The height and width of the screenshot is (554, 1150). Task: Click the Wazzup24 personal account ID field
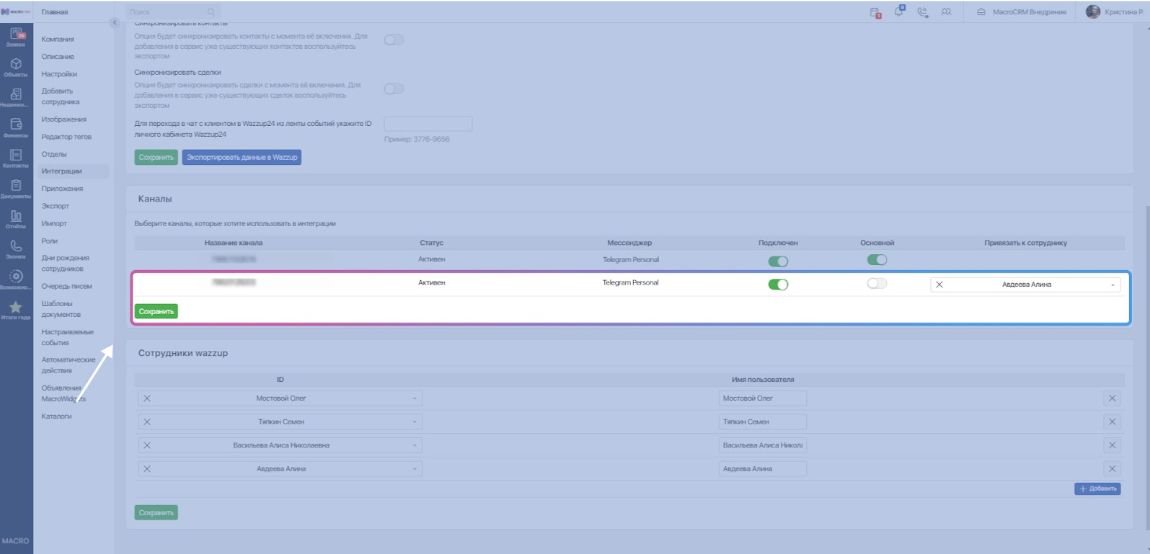(427, 124)
